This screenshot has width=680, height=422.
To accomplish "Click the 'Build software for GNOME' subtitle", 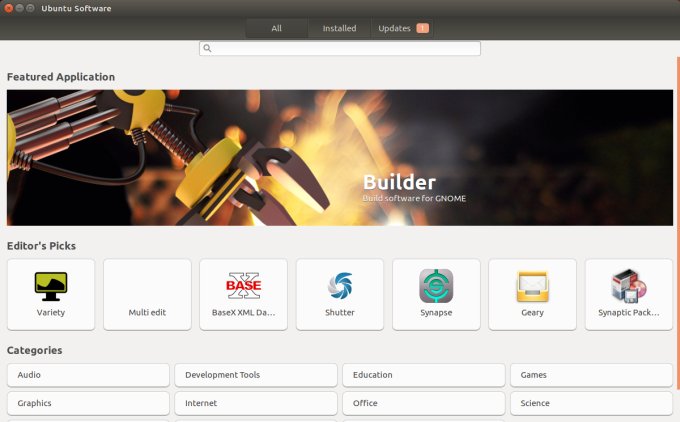I will click(x=414, y=199).
